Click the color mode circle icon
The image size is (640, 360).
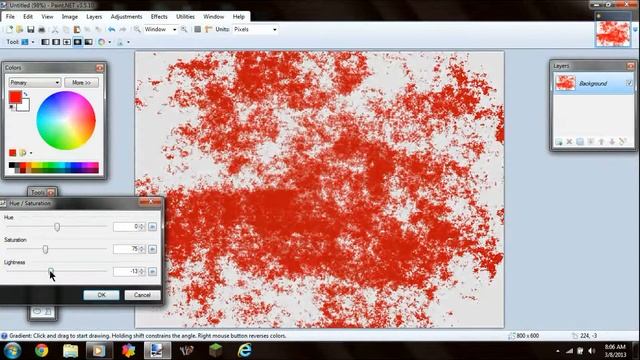coord(101,42)
